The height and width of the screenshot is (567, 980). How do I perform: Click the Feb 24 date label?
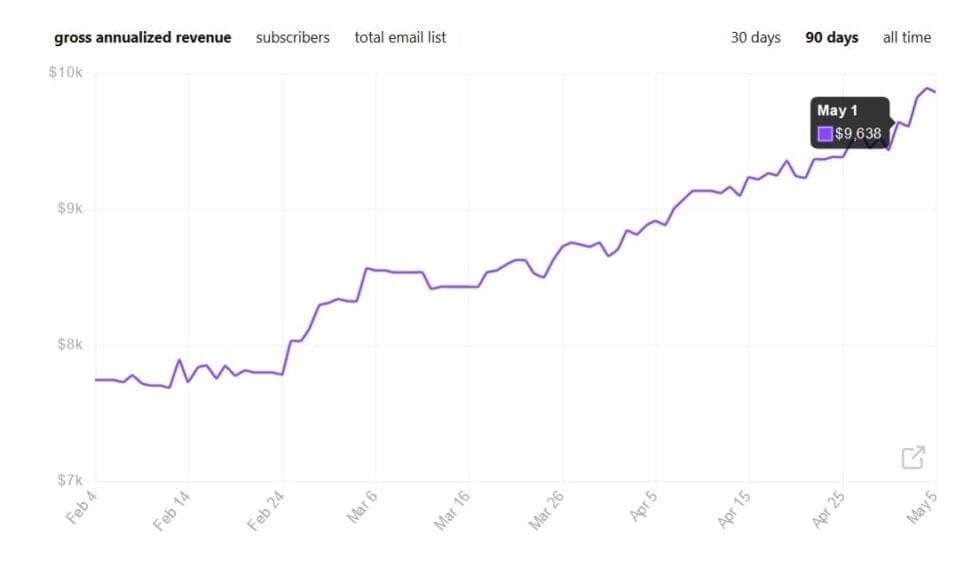pos(265,511)
